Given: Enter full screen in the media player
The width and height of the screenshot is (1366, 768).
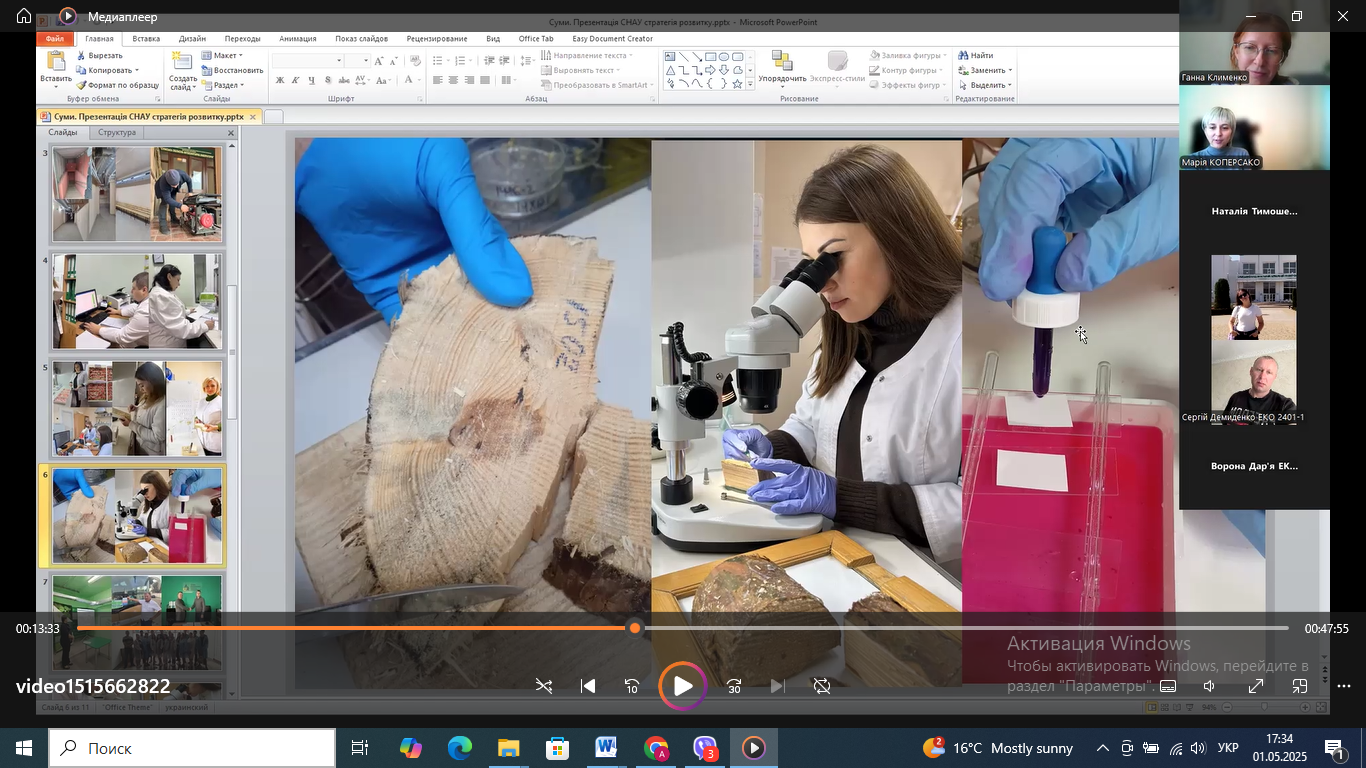Looking at the screenshot, I should coord(1256,686).
